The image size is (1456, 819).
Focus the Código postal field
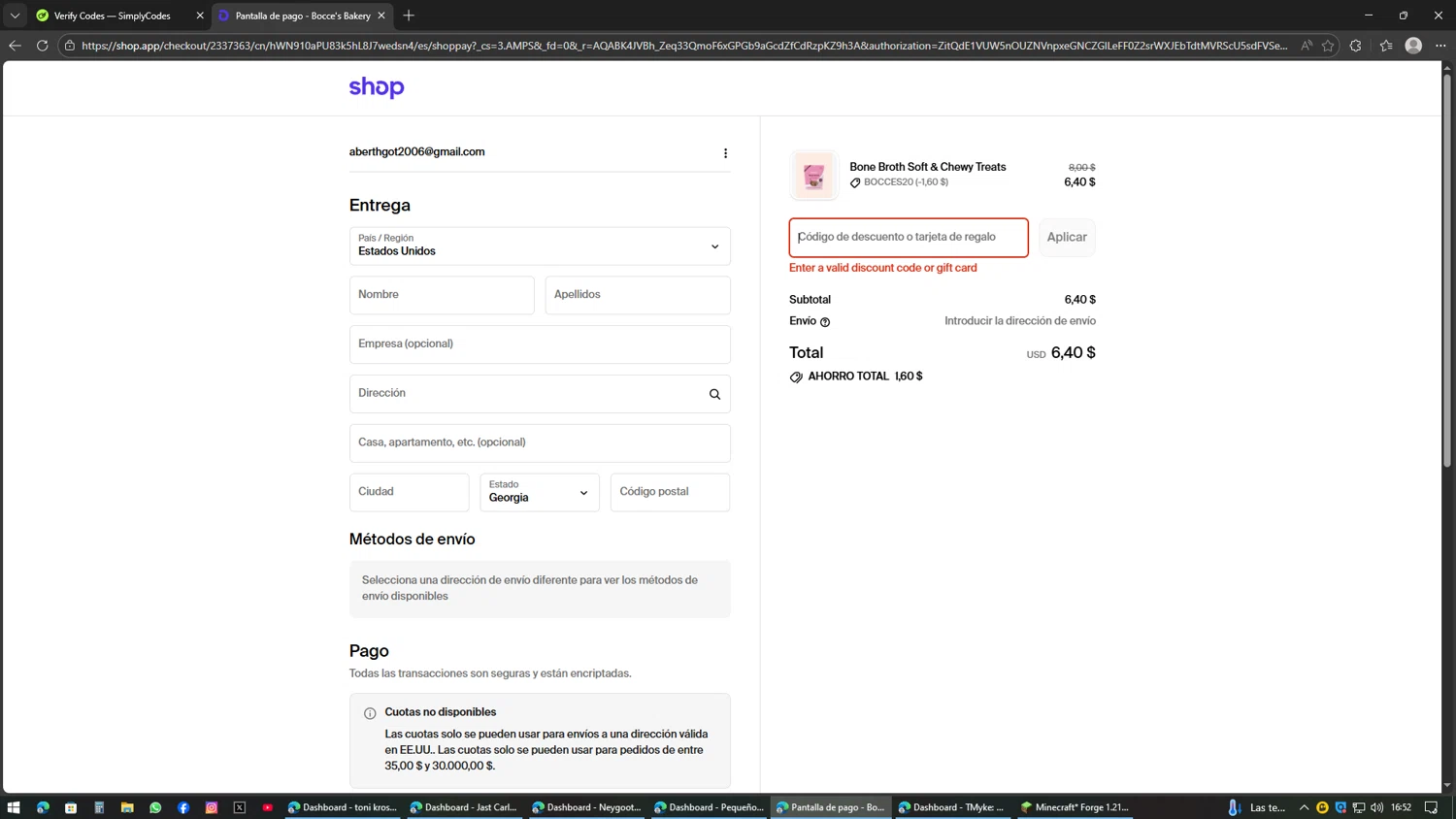pyautogui.click(x=670, y=492)
